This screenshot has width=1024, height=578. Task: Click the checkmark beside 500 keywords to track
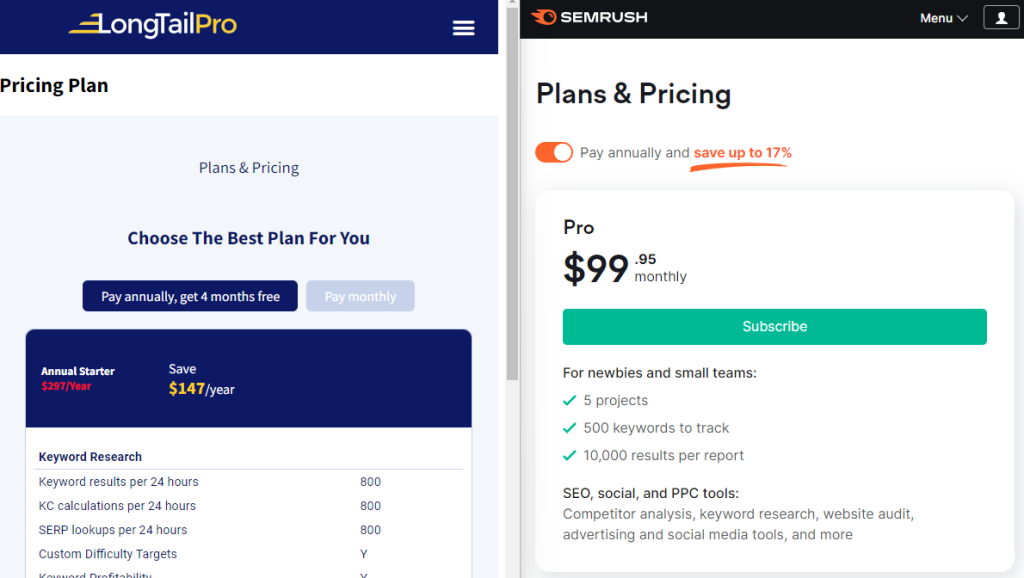pos(569,428)
